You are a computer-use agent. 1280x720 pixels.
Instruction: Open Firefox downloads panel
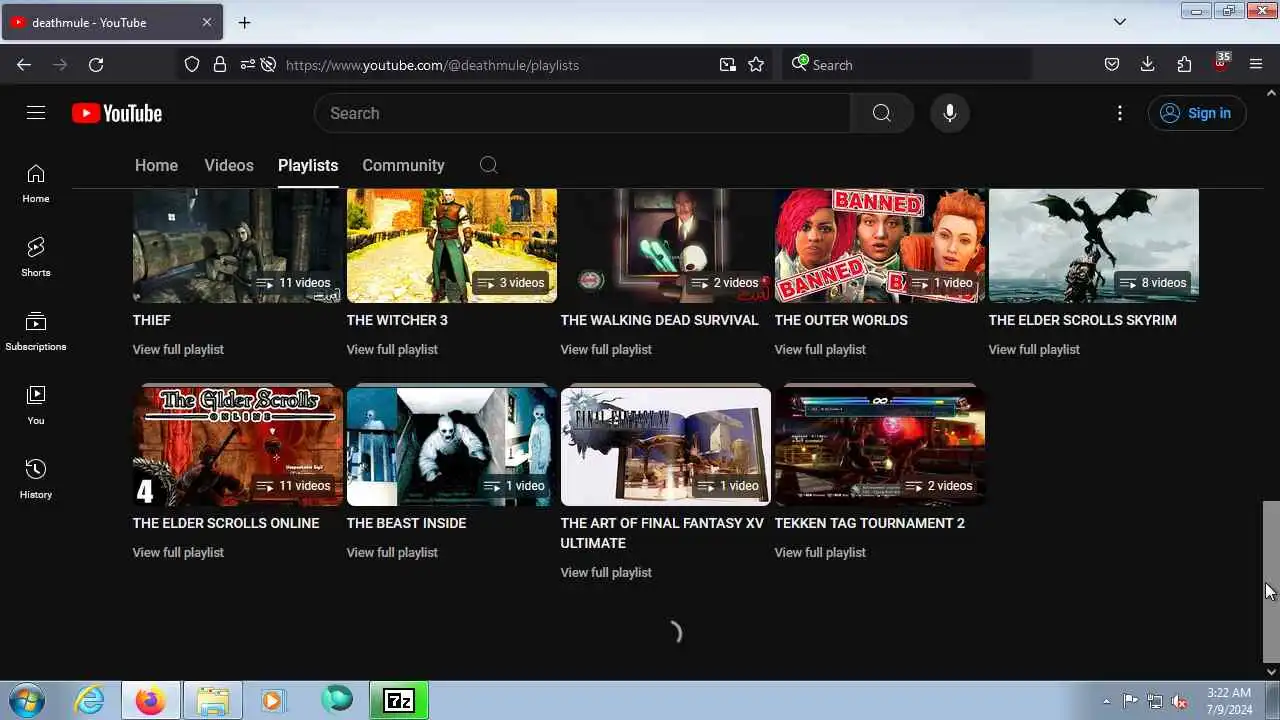point(1147,64)
